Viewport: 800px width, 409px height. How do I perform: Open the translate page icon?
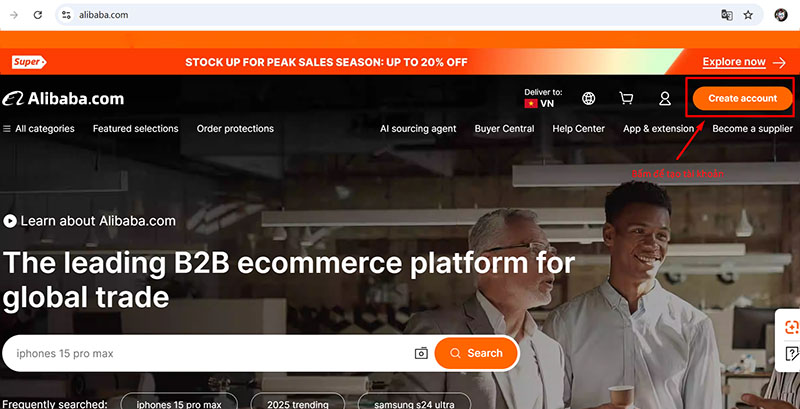727,15
